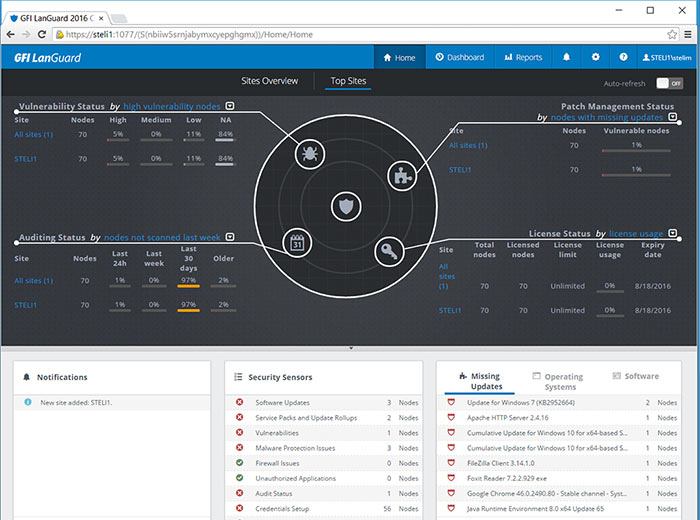This screenshot has height=520, width=700.
Task: Open STELI1 site in Patch Management Status
Action: [x=460, y=170]
